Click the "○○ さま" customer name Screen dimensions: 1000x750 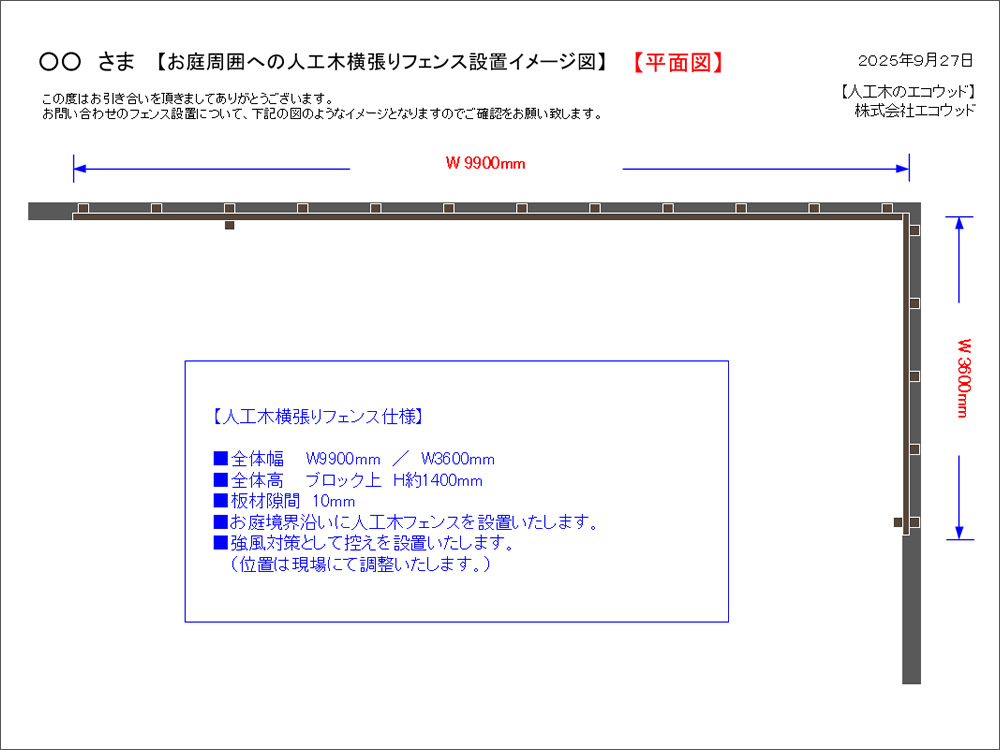pyautogui.click(x=86, y=63)
